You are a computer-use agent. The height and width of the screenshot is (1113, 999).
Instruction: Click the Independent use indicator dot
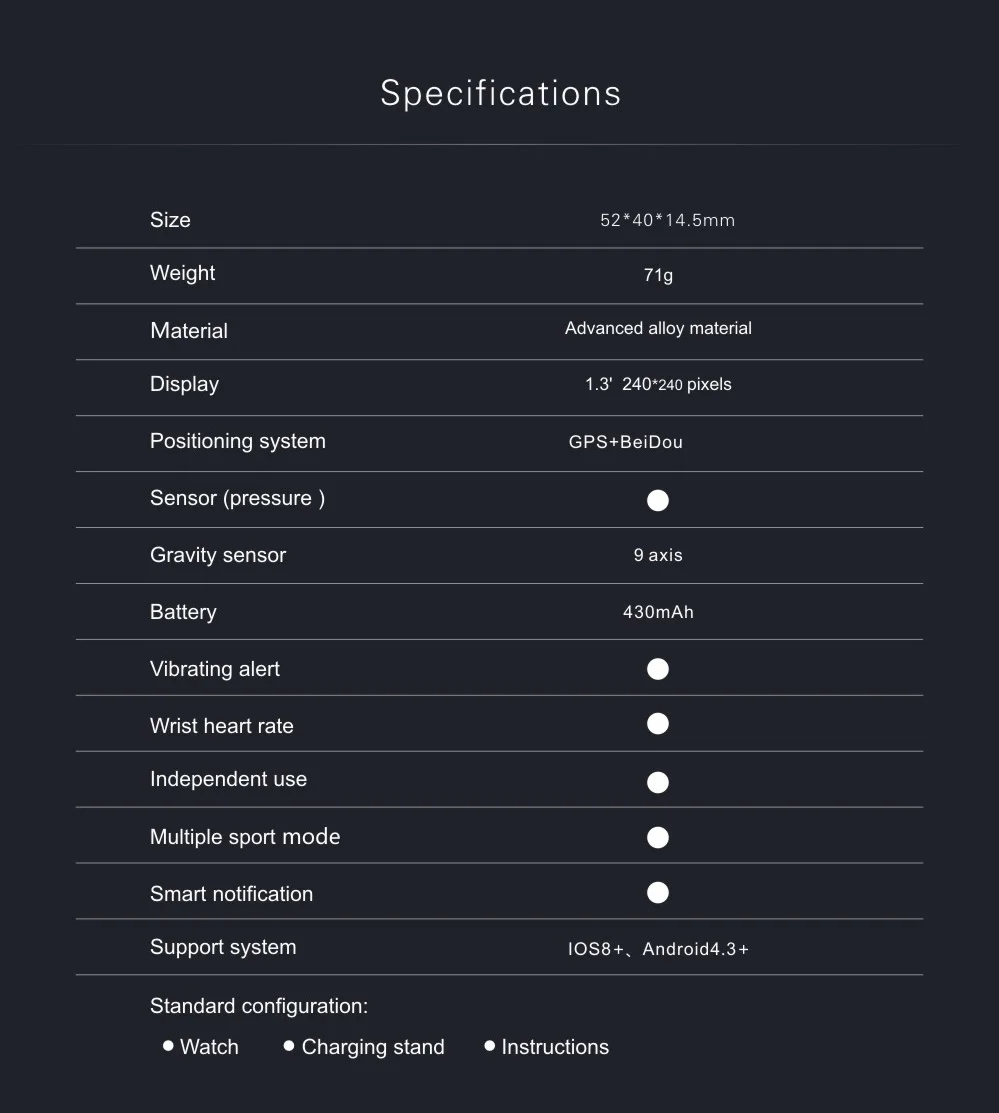tap(657, 782)
